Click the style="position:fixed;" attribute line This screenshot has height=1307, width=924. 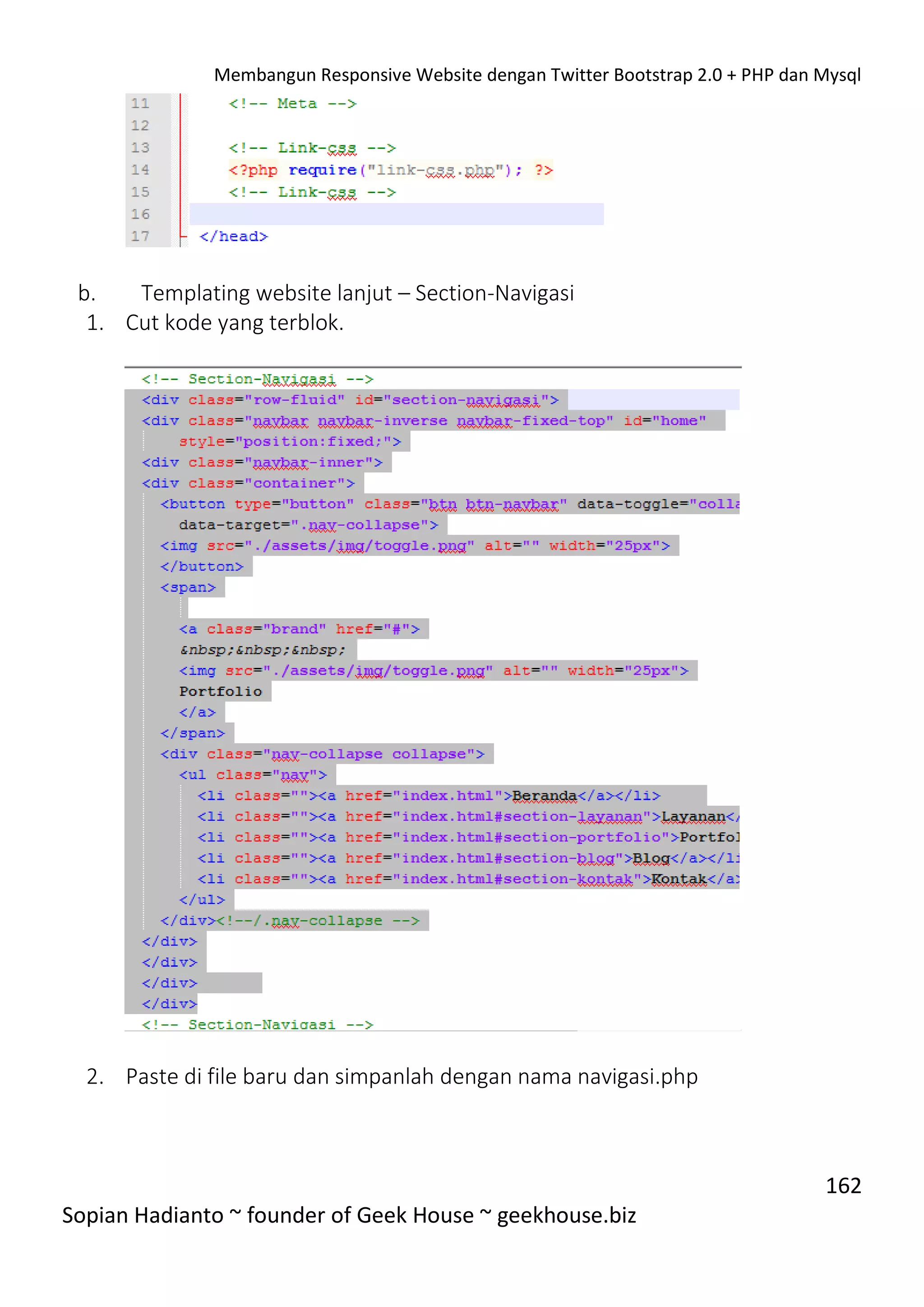pos(290,441)
